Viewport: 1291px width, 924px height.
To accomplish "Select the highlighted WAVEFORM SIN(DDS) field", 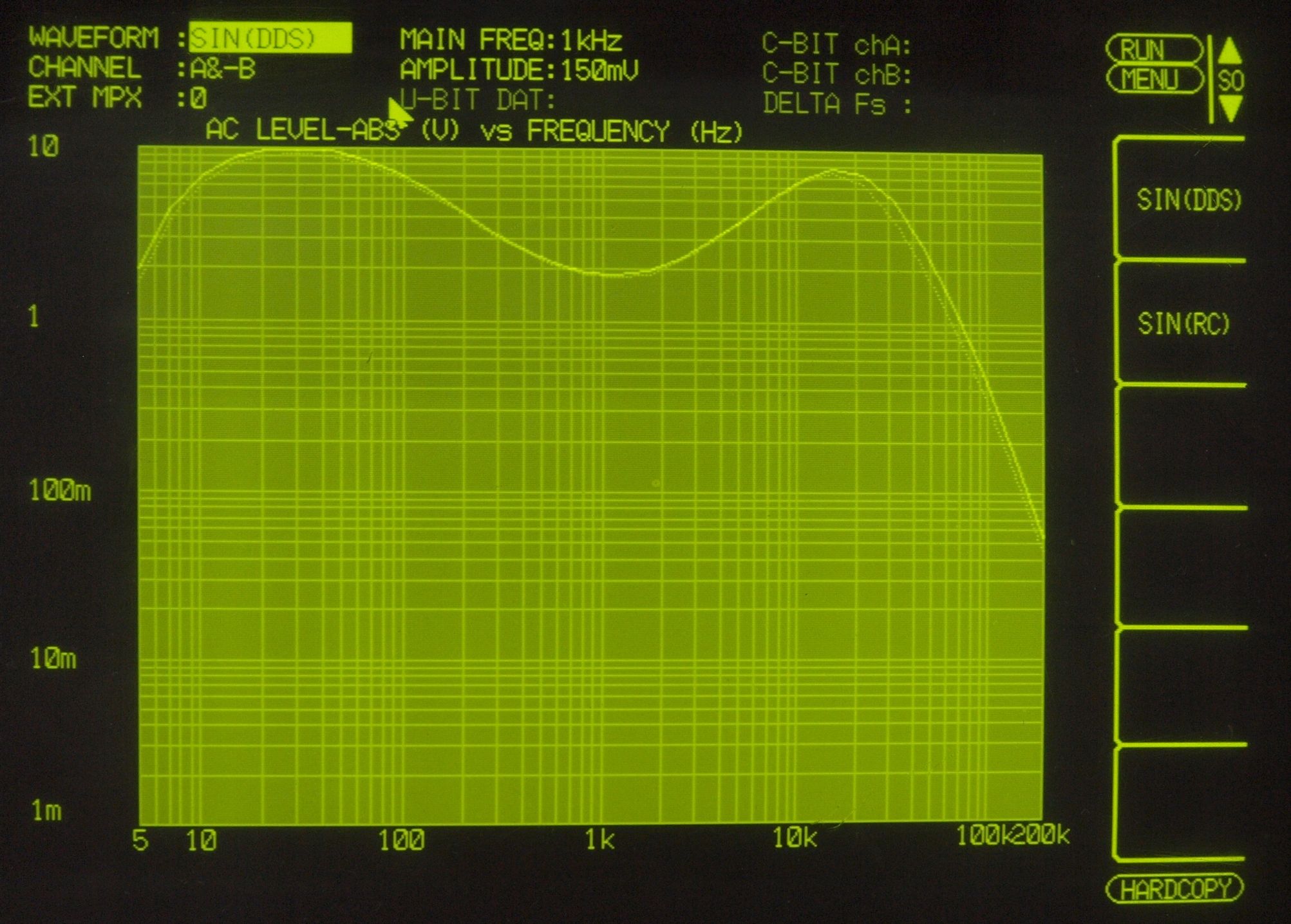I will [270, 39].
